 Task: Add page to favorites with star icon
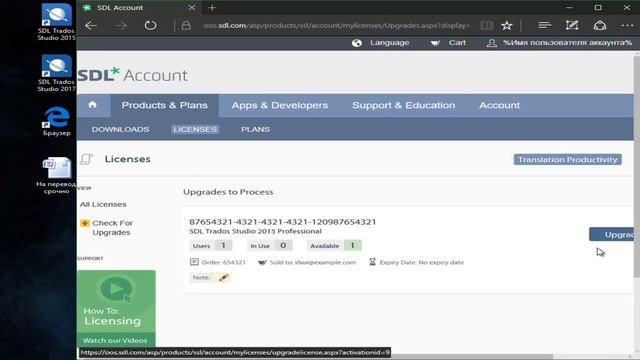(507, 25)
